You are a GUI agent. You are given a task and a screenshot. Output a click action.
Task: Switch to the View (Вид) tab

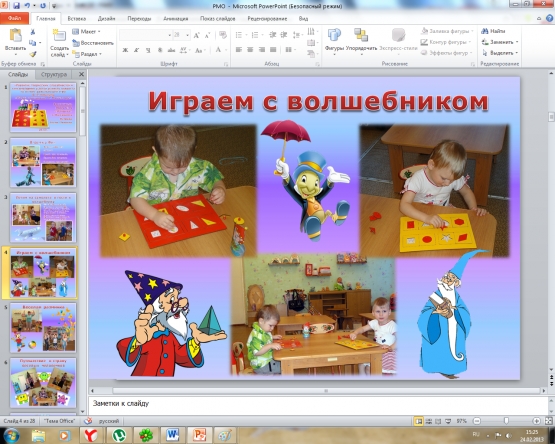click(x=303, y=19)
